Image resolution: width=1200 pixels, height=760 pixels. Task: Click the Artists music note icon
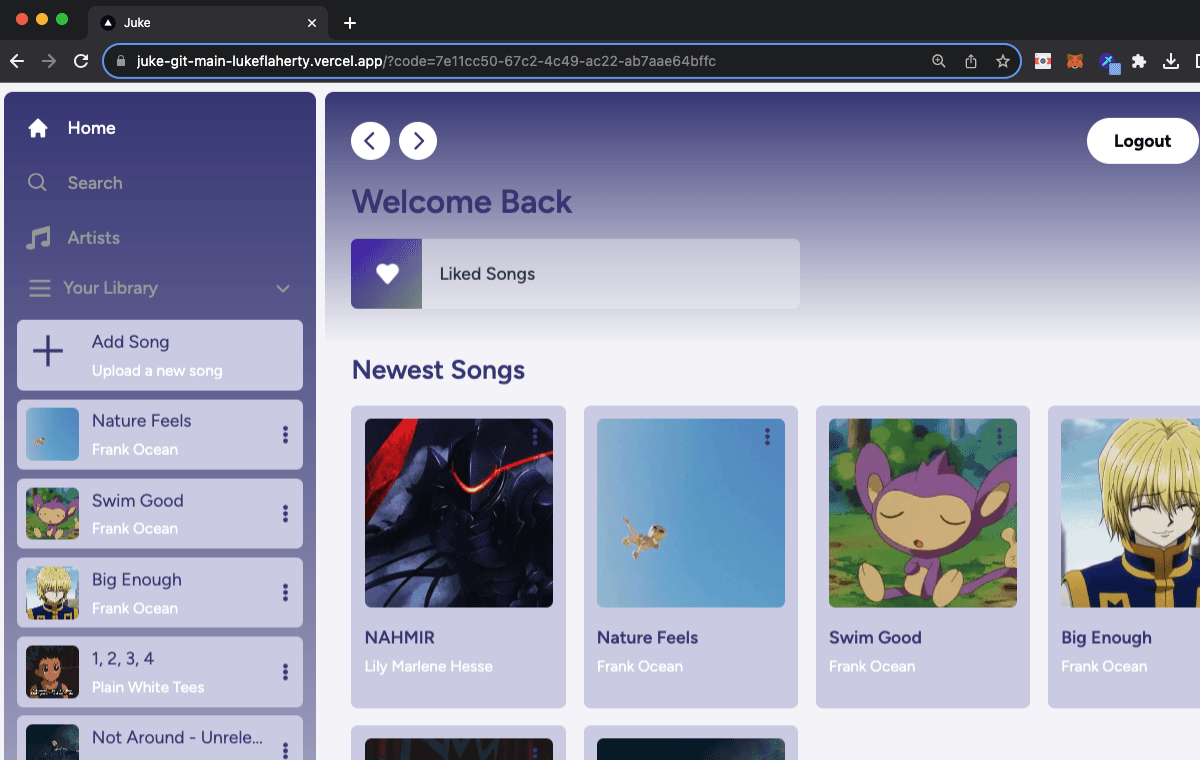point(38,238)
